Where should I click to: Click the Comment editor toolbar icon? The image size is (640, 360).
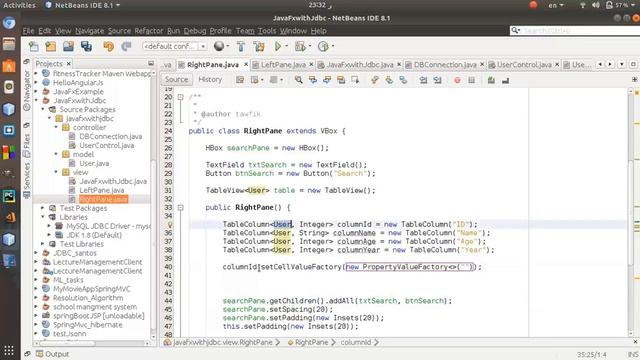pyautogui.click(x=491, y=80)
